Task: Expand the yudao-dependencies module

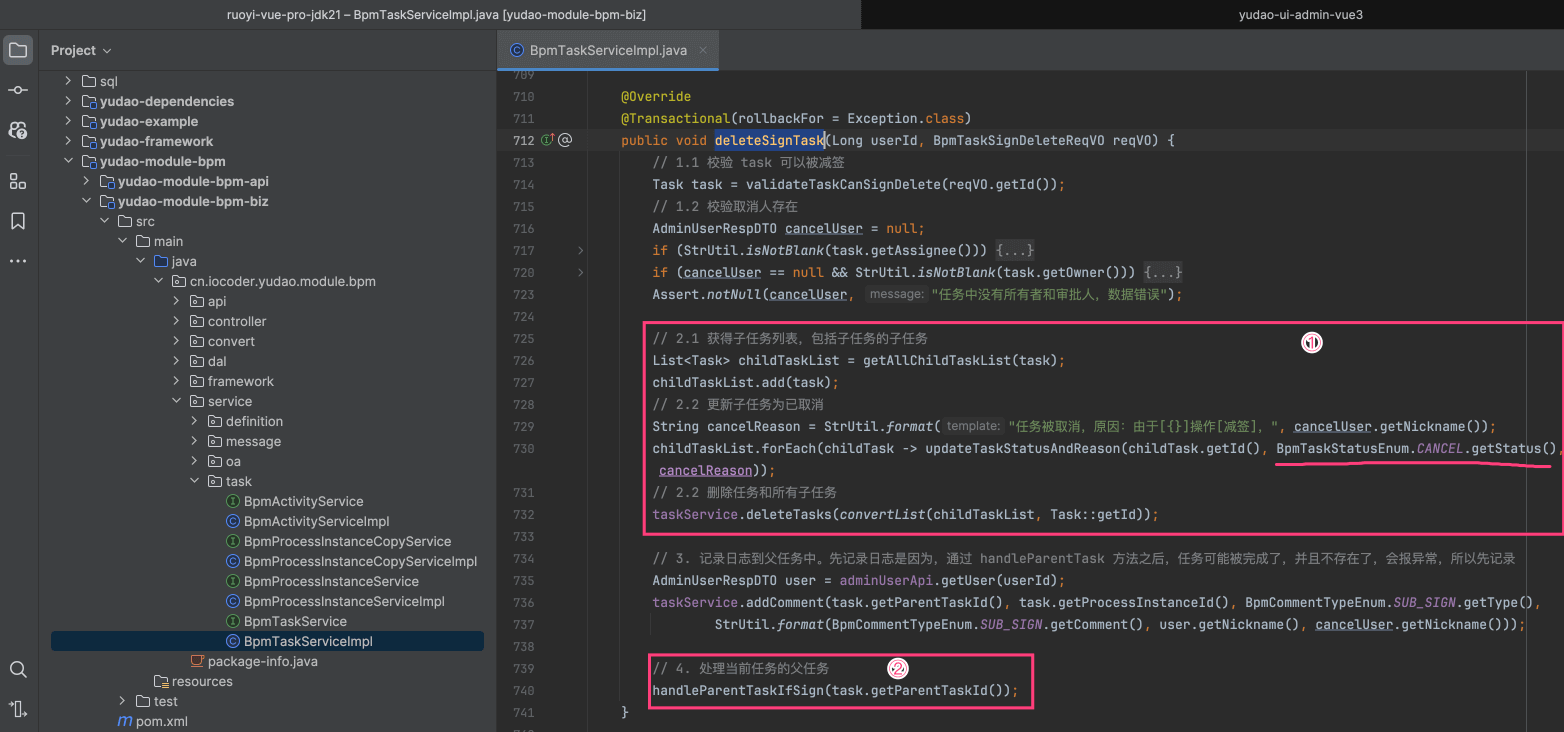Action: tap(68, 101)
